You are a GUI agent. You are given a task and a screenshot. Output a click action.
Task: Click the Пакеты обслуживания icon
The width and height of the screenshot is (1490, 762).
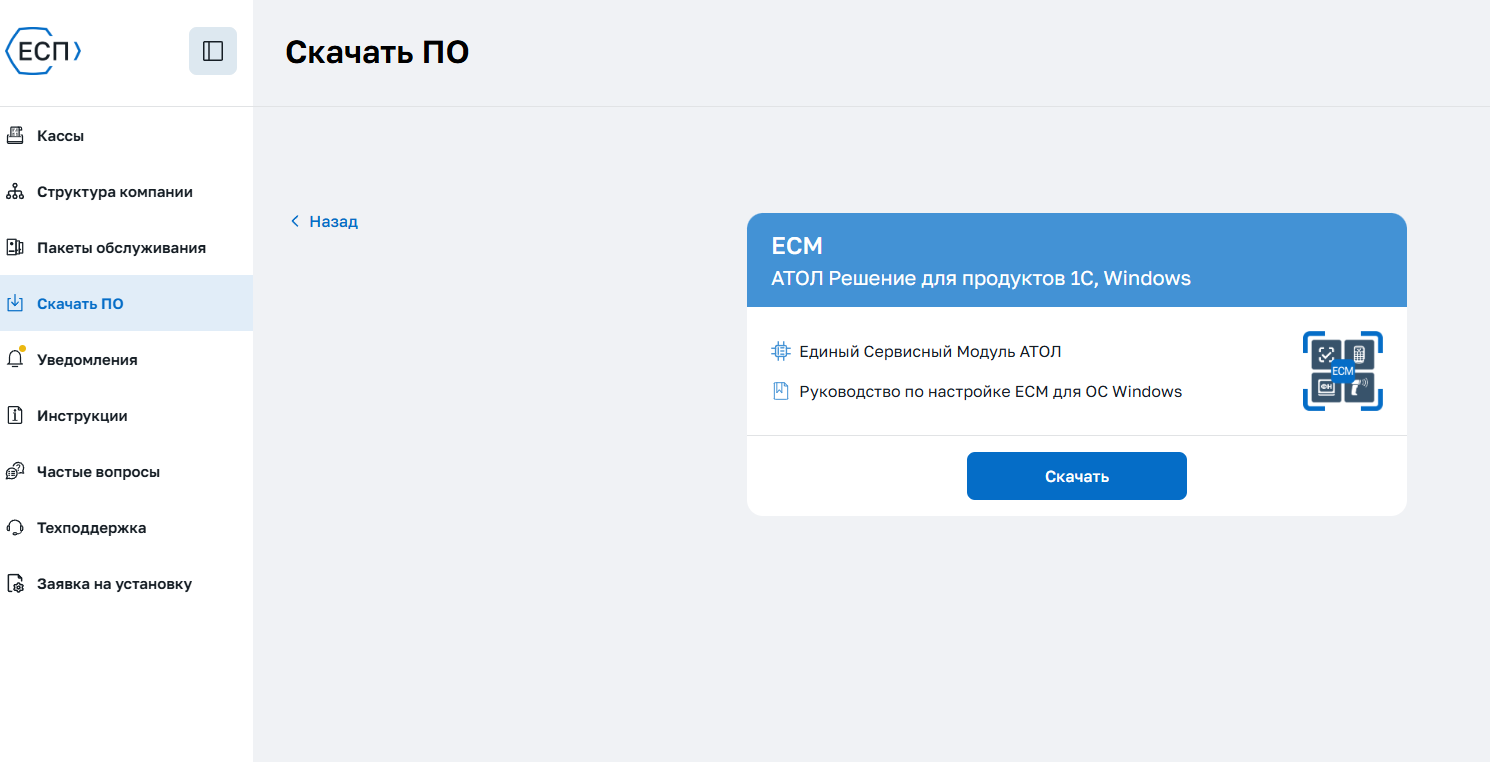coord(15,247)
